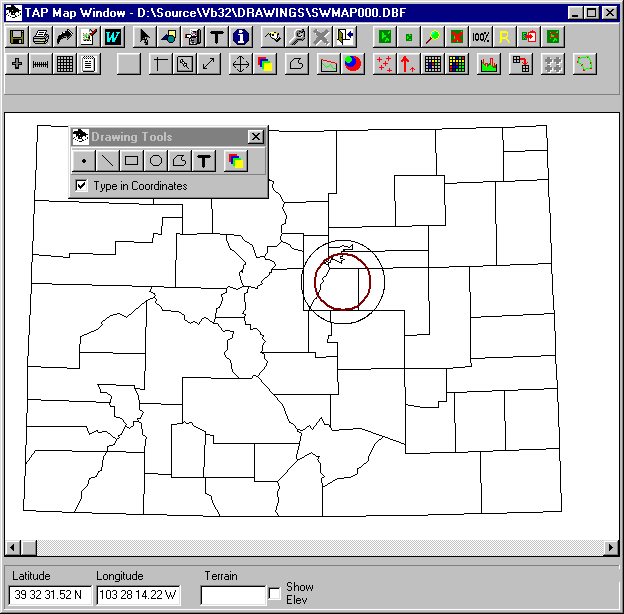Click the 100% zoom button

pos(481,37)
